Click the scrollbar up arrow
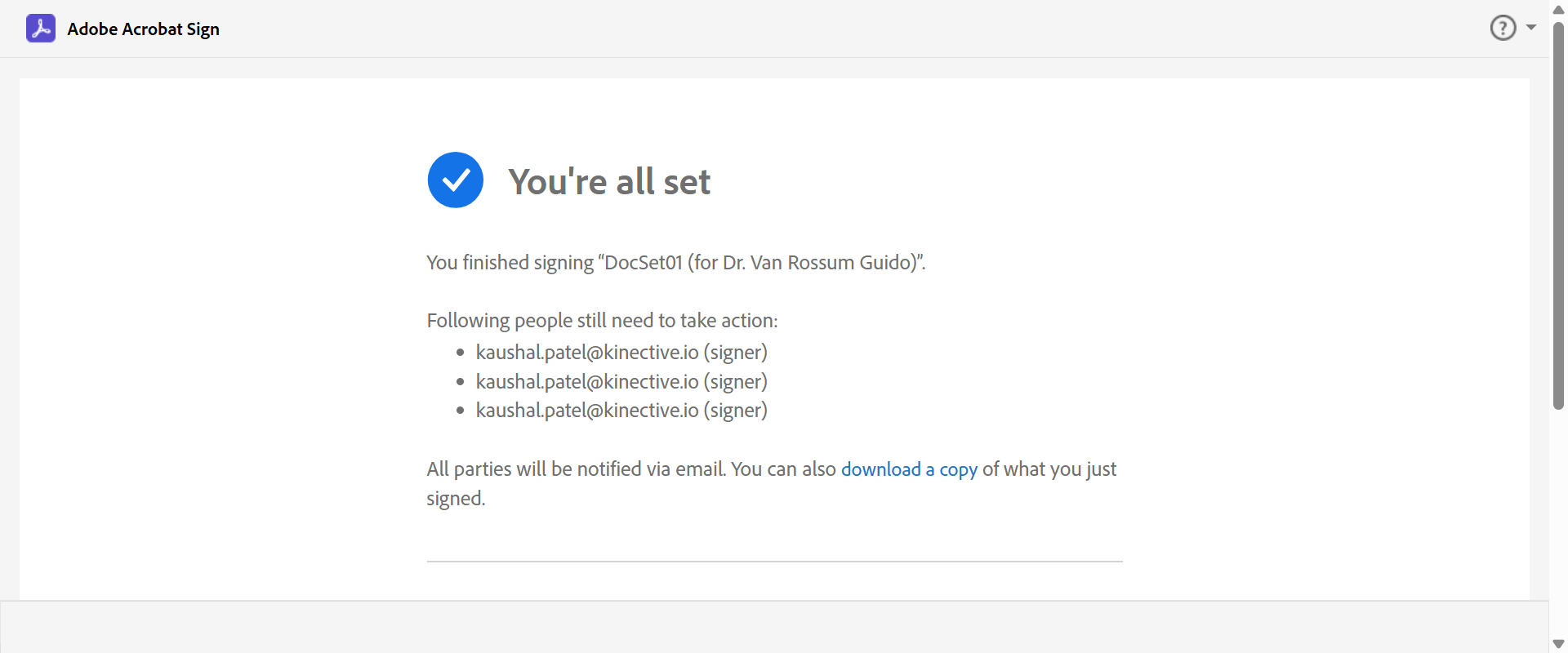The width and height of the screenshot is (1568, 653). 1558,10
